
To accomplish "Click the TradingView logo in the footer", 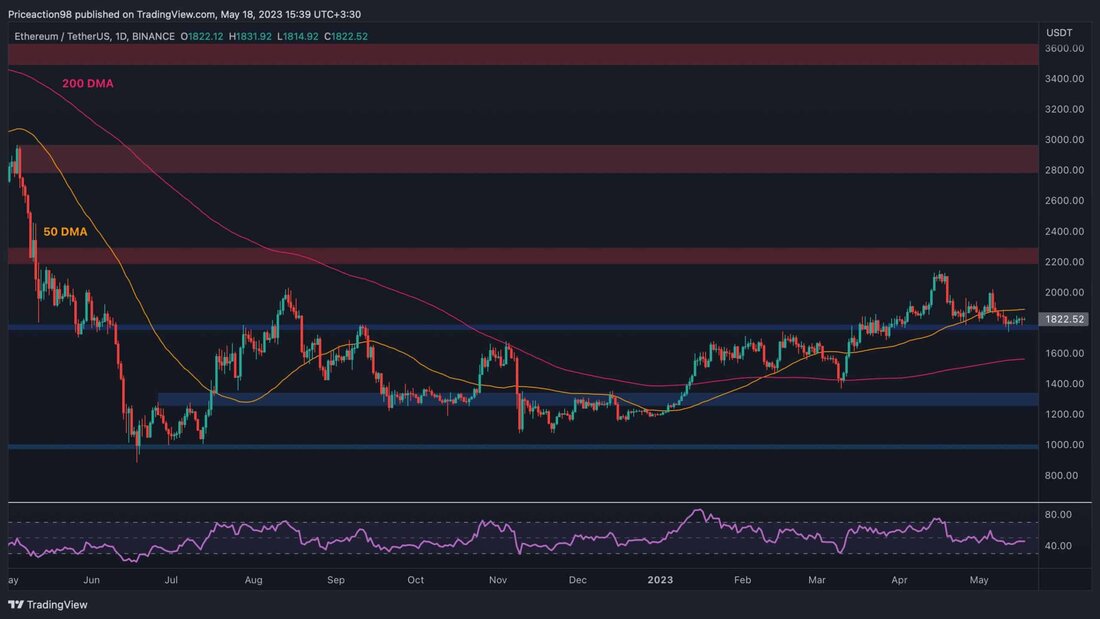I will 48,604.
